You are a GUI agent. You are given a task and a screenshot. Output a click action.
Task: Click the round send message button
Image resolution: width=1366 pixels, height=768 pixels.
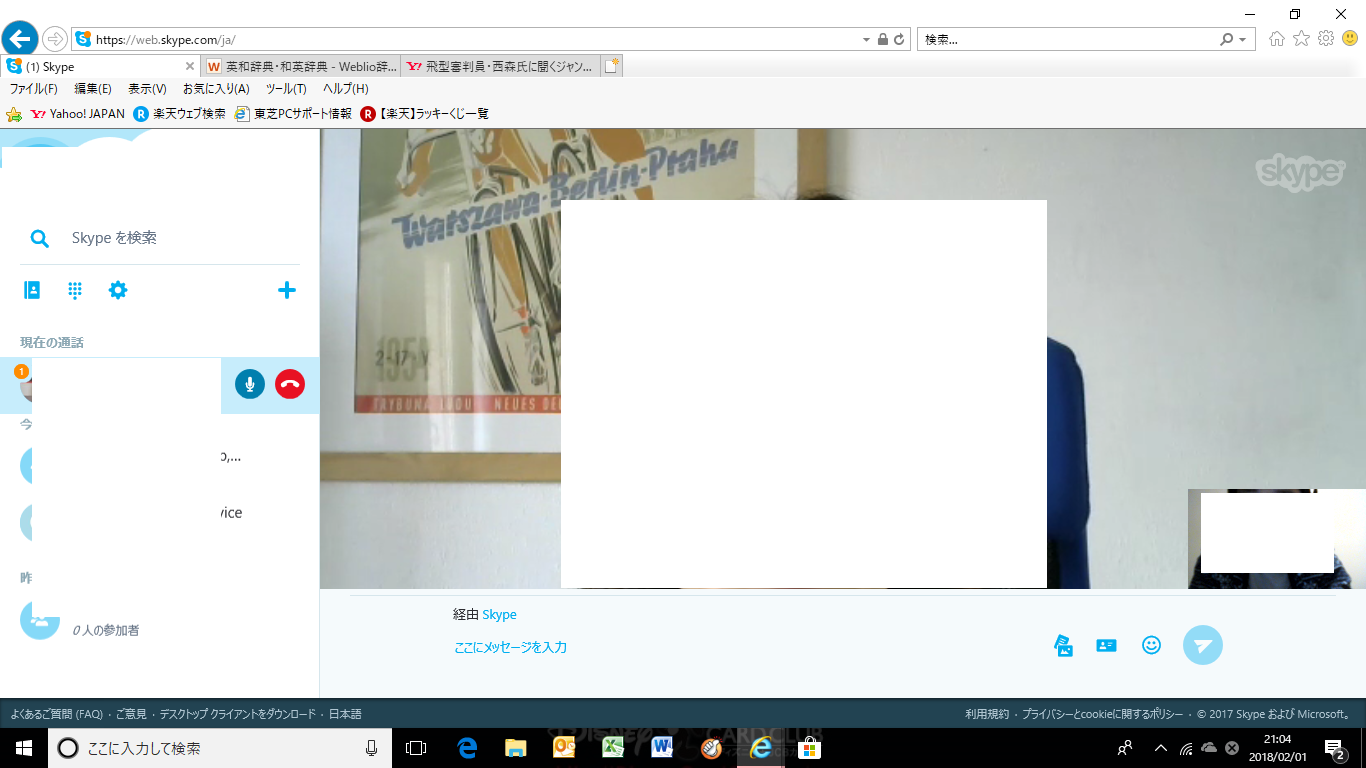point(1203,646)
